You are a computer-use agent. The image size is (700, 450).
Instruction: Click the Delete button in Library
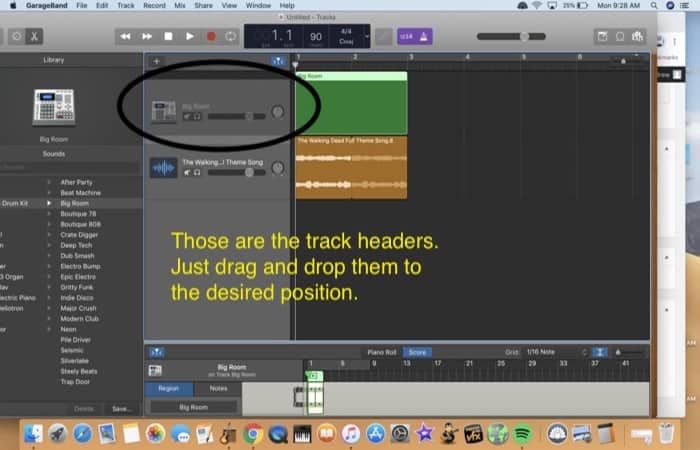coord(83,409)
